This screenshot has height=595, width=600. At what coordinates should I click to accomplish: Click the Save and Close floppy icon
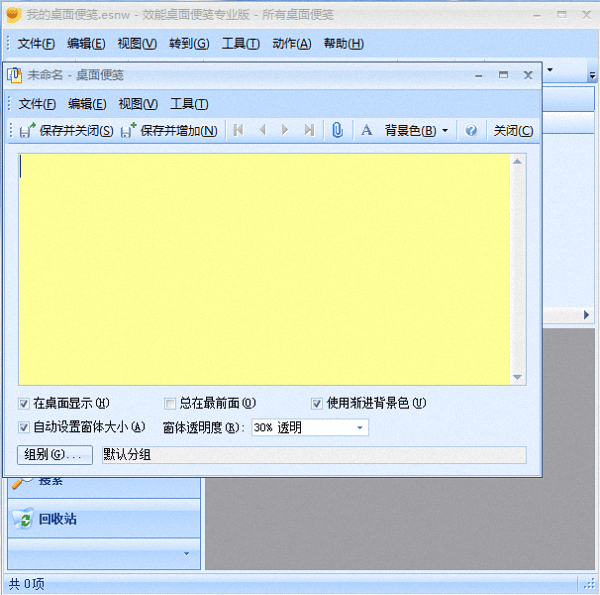pyautogui.click(x=27, y=130)
